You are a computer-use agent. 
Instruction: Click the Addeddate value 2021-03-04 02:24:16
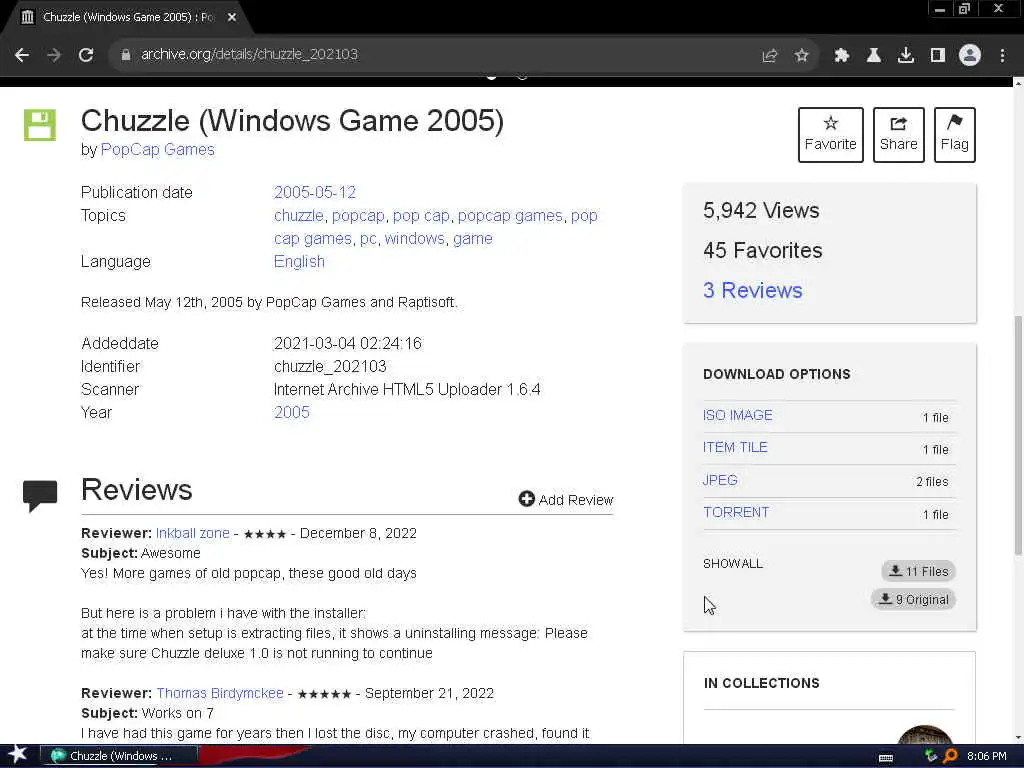click(x=347, y=344)
